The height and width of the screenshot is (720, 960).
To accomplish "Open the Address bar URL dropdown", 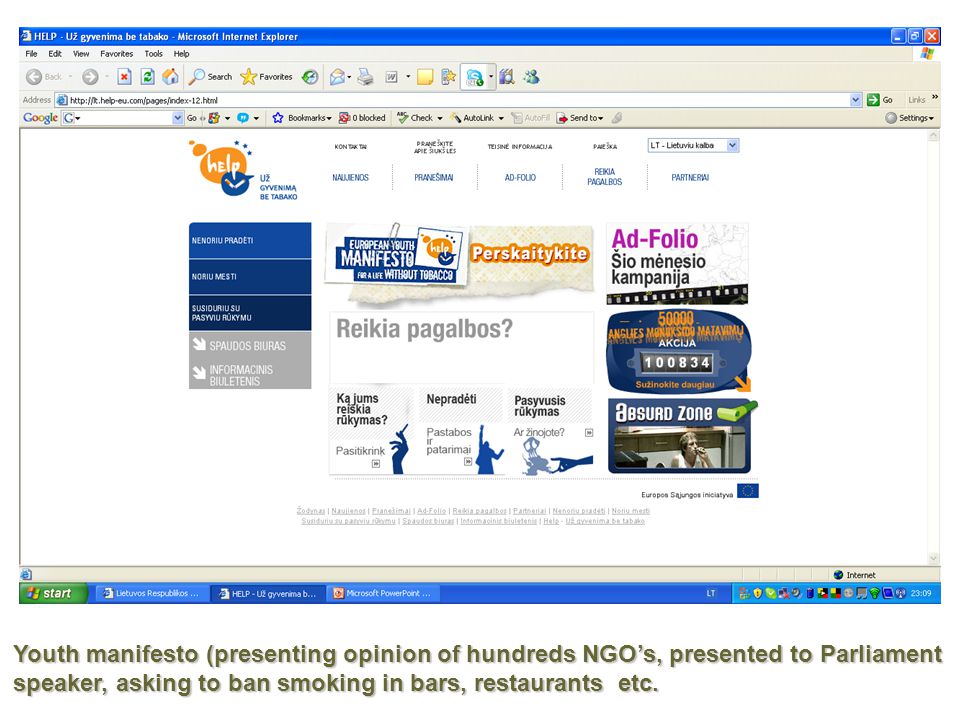I will tap(856, 100).
